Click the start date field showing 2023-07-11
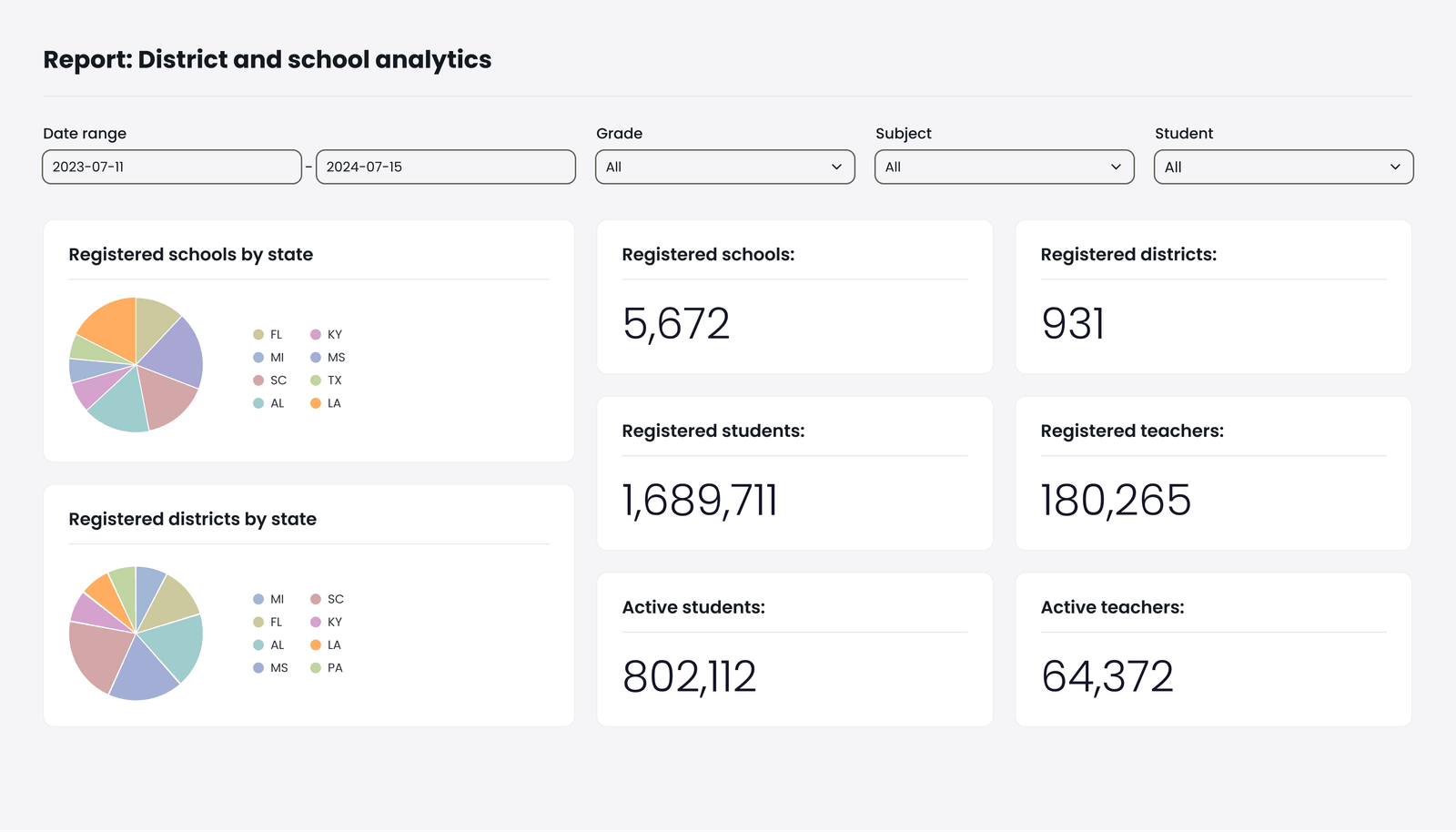This screenshot has width=1456, height=832. point(172,167)
